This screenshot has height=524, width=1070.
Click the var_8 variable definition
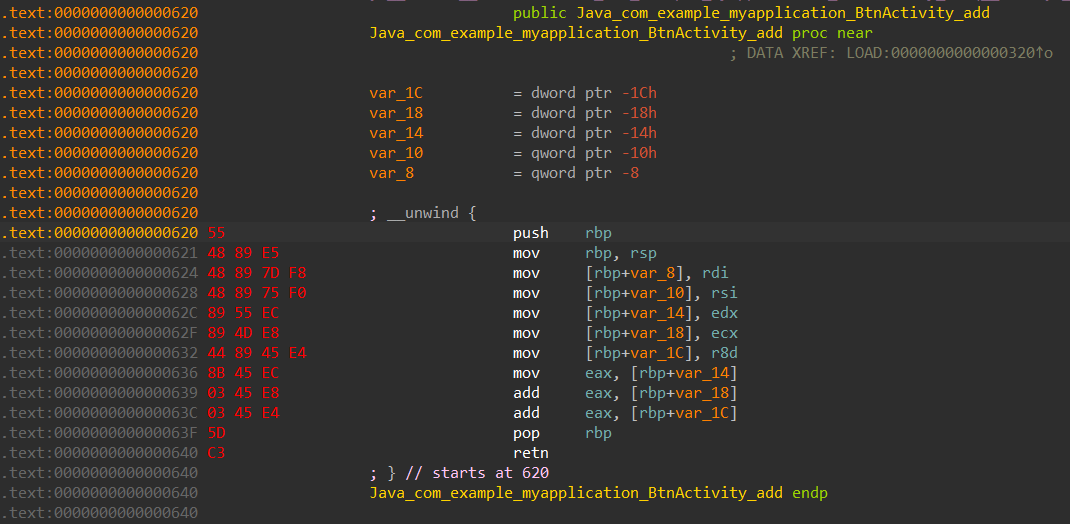pyautogui.click(x=392, y=173)
